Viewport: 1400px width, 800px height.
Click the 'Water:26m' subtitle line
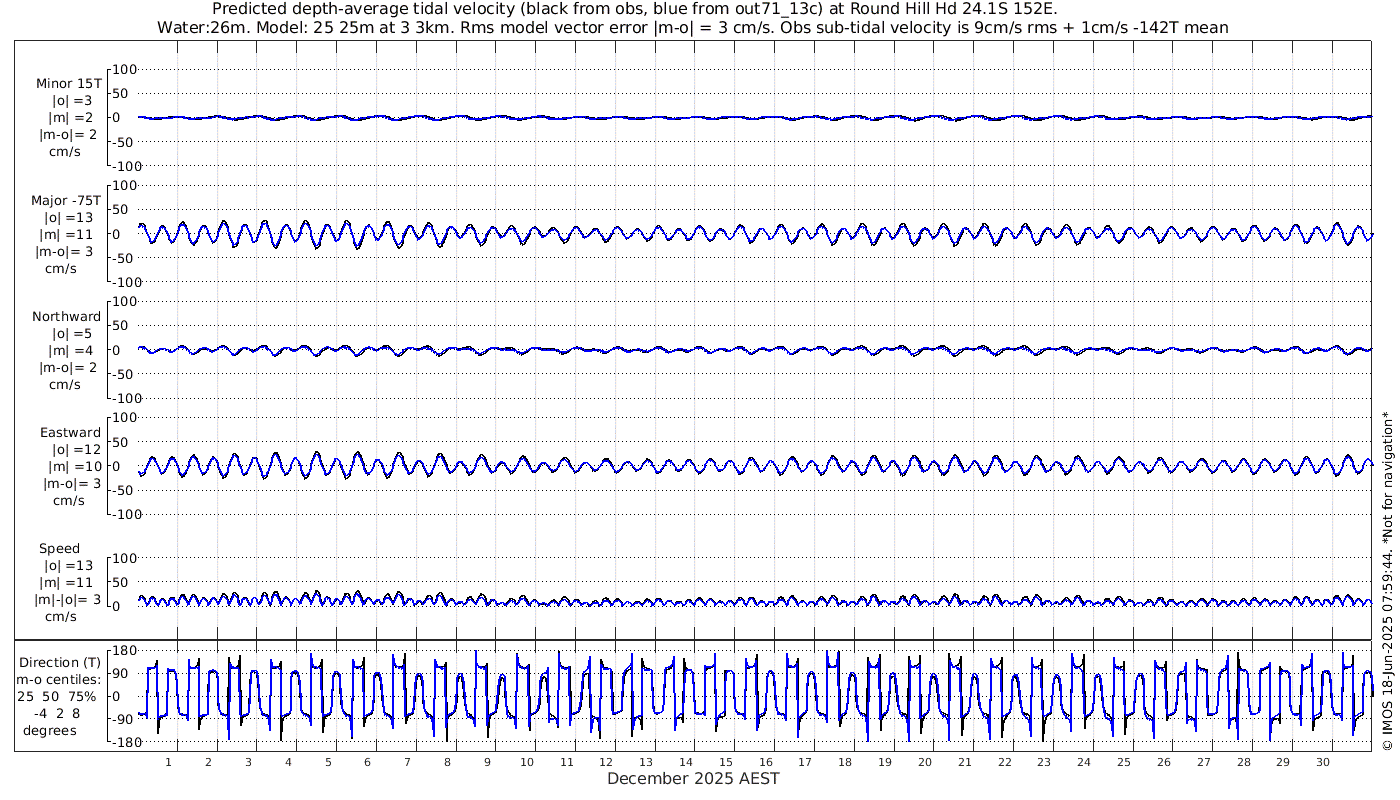coord(692,27)
